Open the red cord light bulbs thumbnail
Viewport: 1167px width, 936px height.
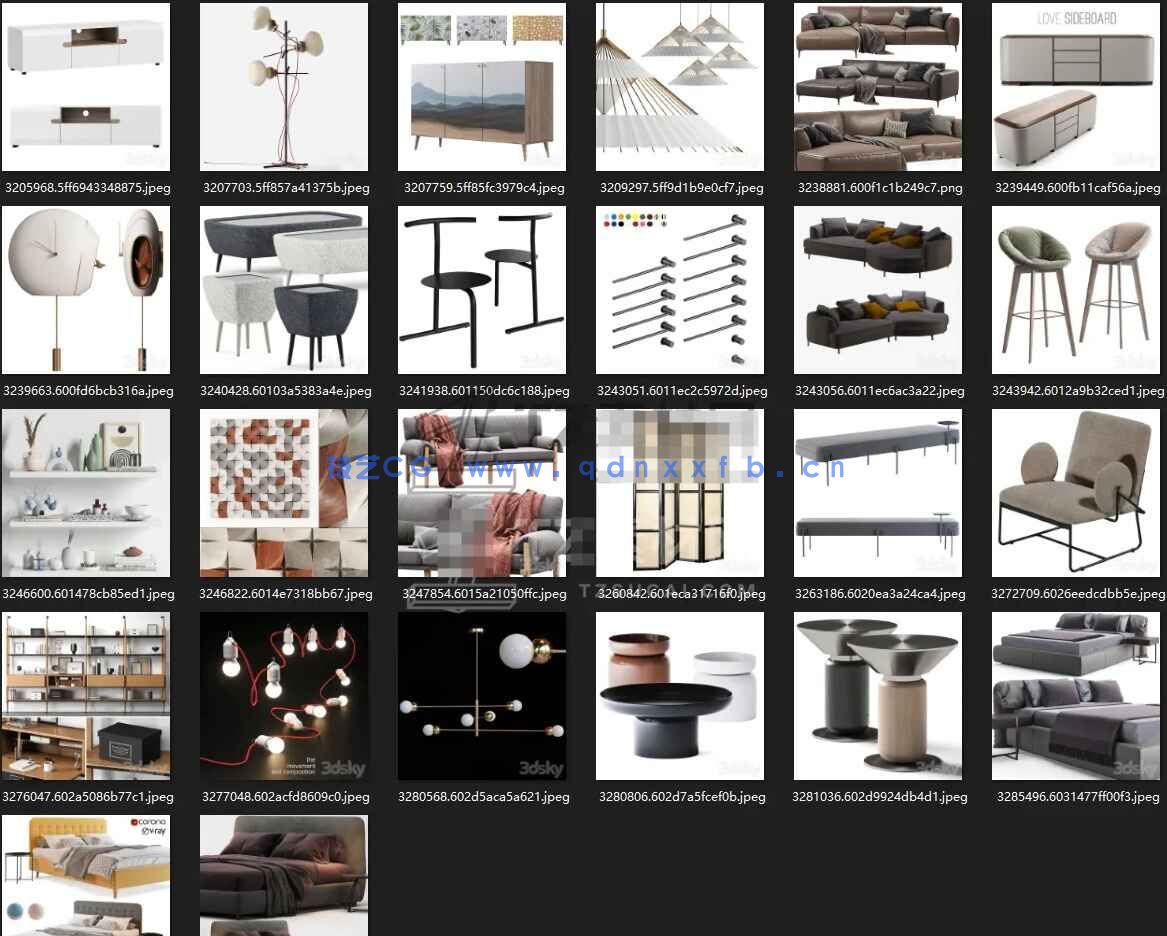tap(284, 696)
